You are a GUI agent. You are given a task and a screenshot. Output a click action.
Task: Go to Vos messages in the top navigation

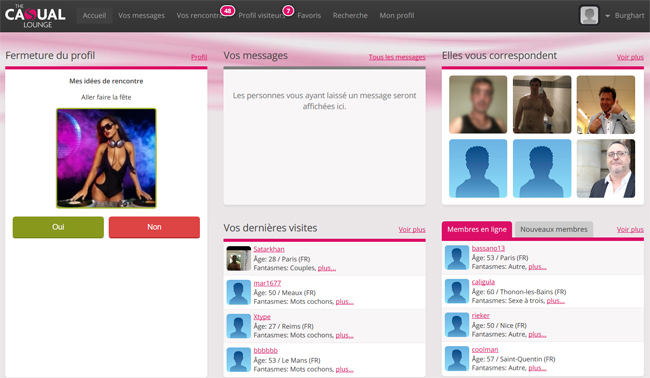point(141,15)
